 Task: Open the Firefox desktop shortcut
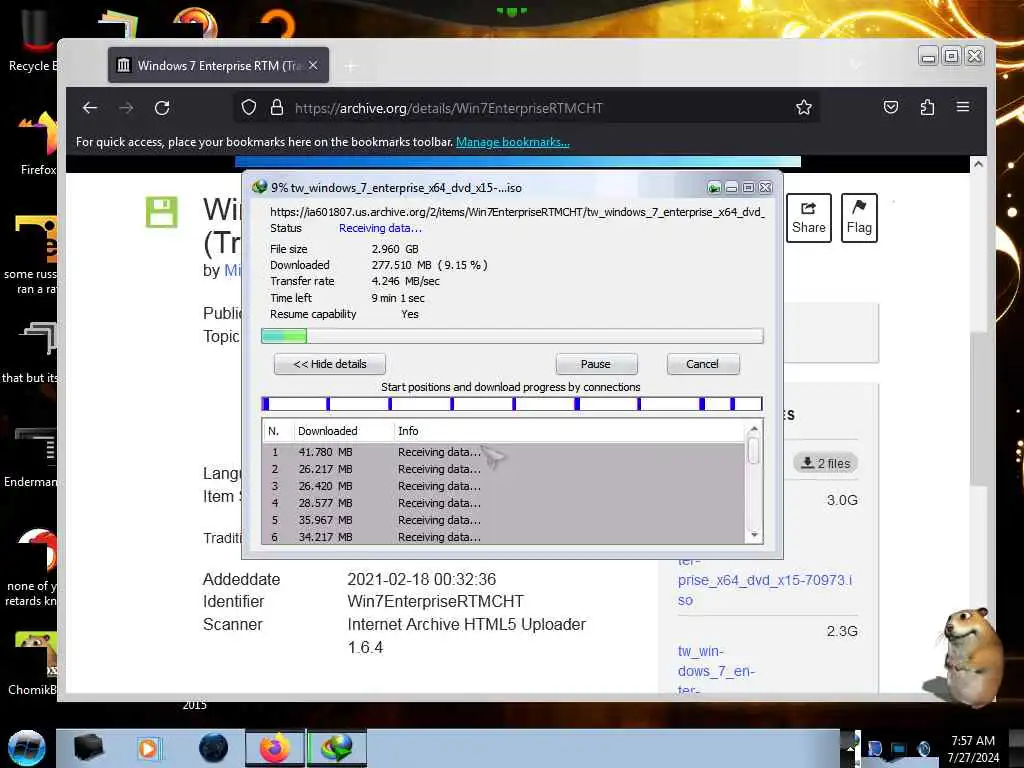pos(38,144)
